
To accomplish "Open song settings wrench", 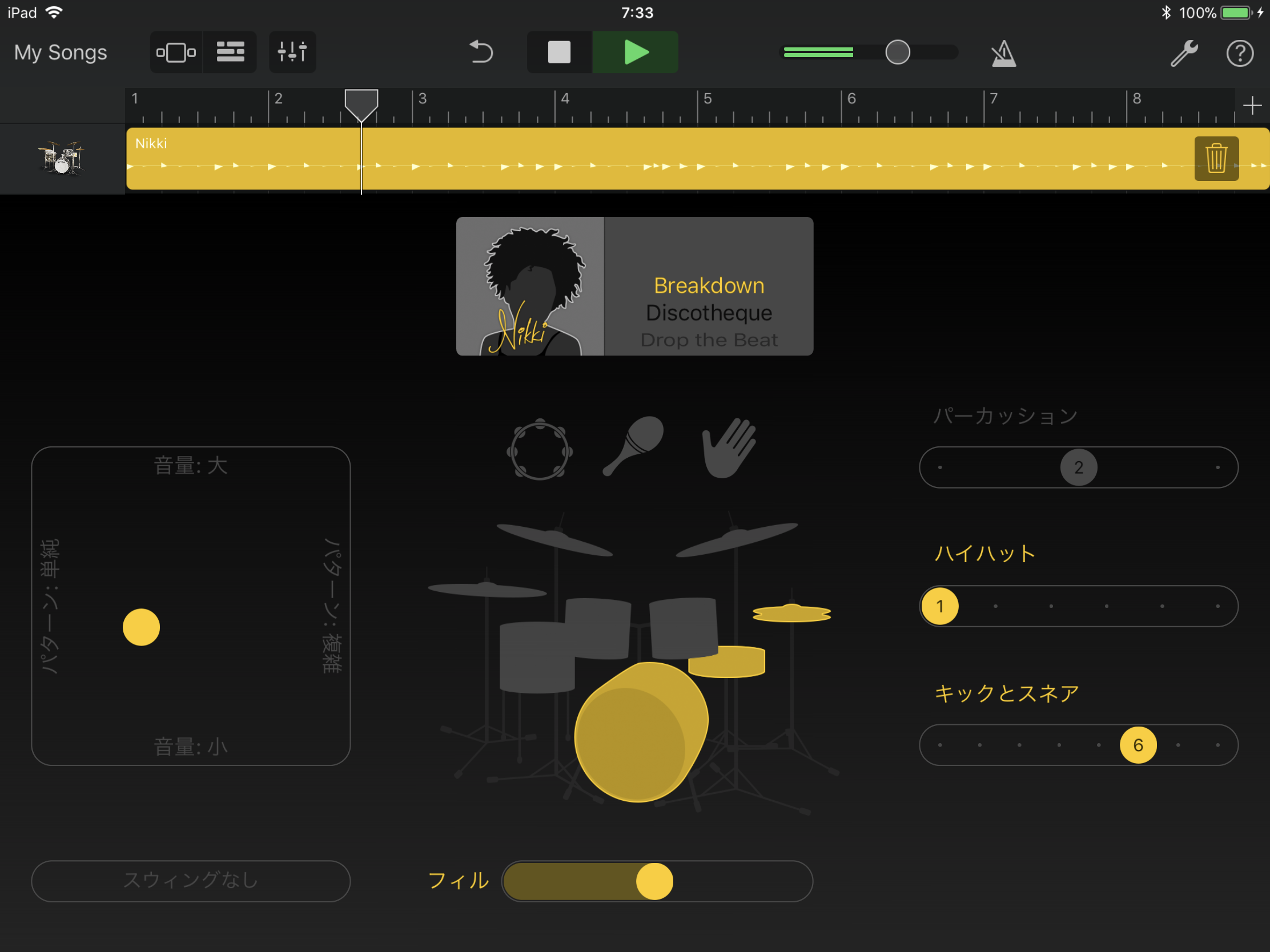I will tap(1184, 54).
